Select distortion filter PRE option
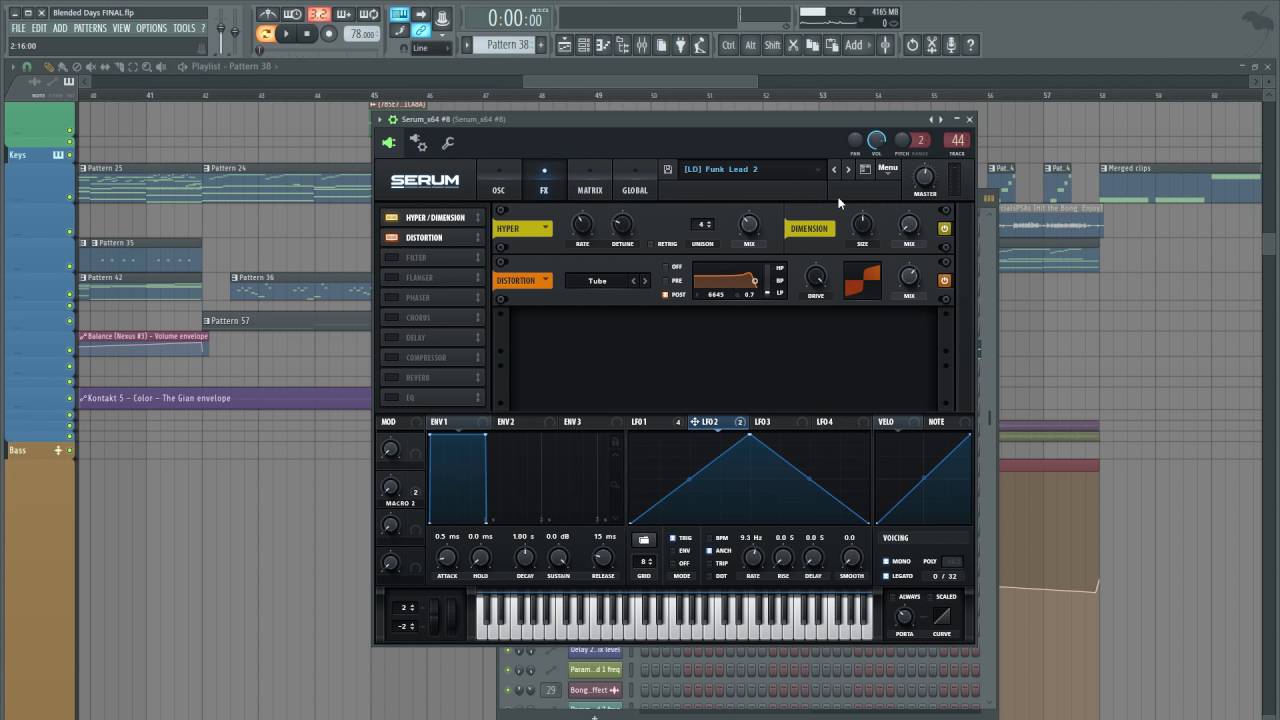This screenshot has height=720, width=1280. (666, 281)
